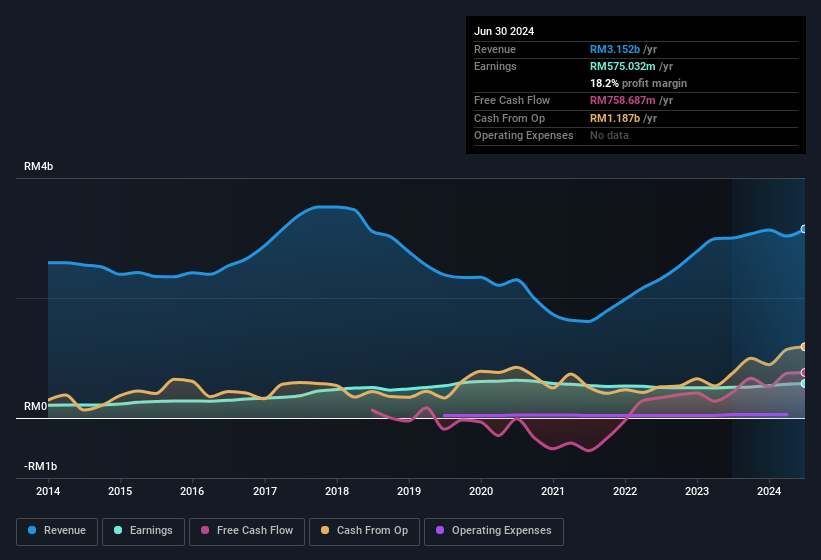This screenshot has width=821, height=560.
Task: Toggle the Operating Expenses legend button
Action: coord(494,531)
